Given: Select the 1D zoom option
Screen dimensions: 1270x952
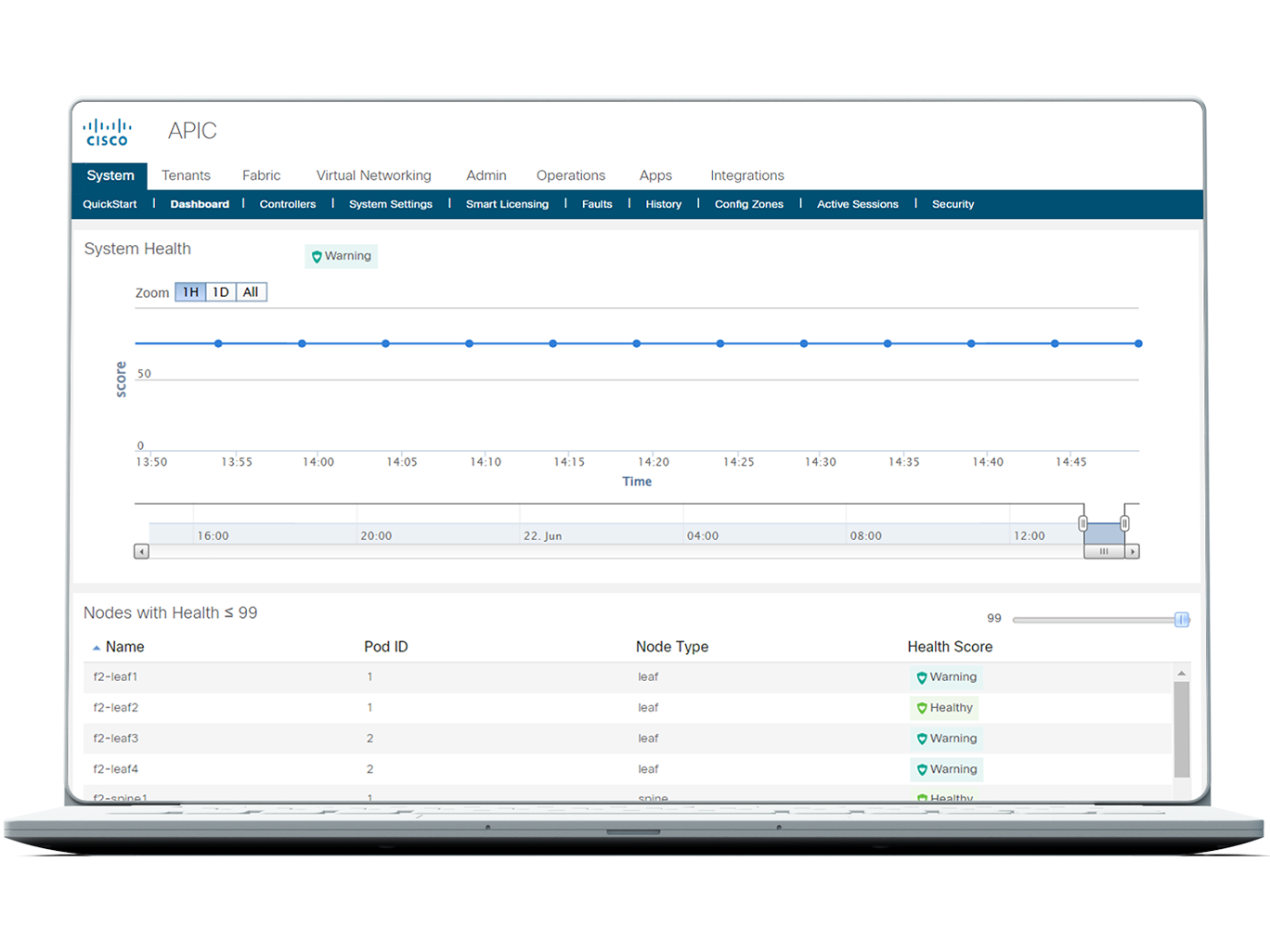Looking at the screenshot, I should (220, 291).
